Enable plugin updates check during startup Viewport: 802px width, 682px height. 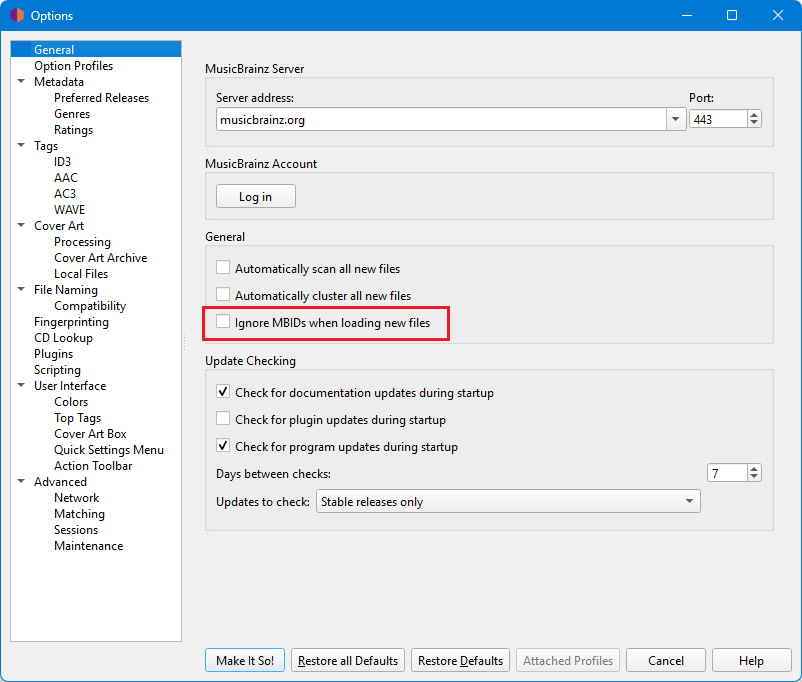[223, 420]
